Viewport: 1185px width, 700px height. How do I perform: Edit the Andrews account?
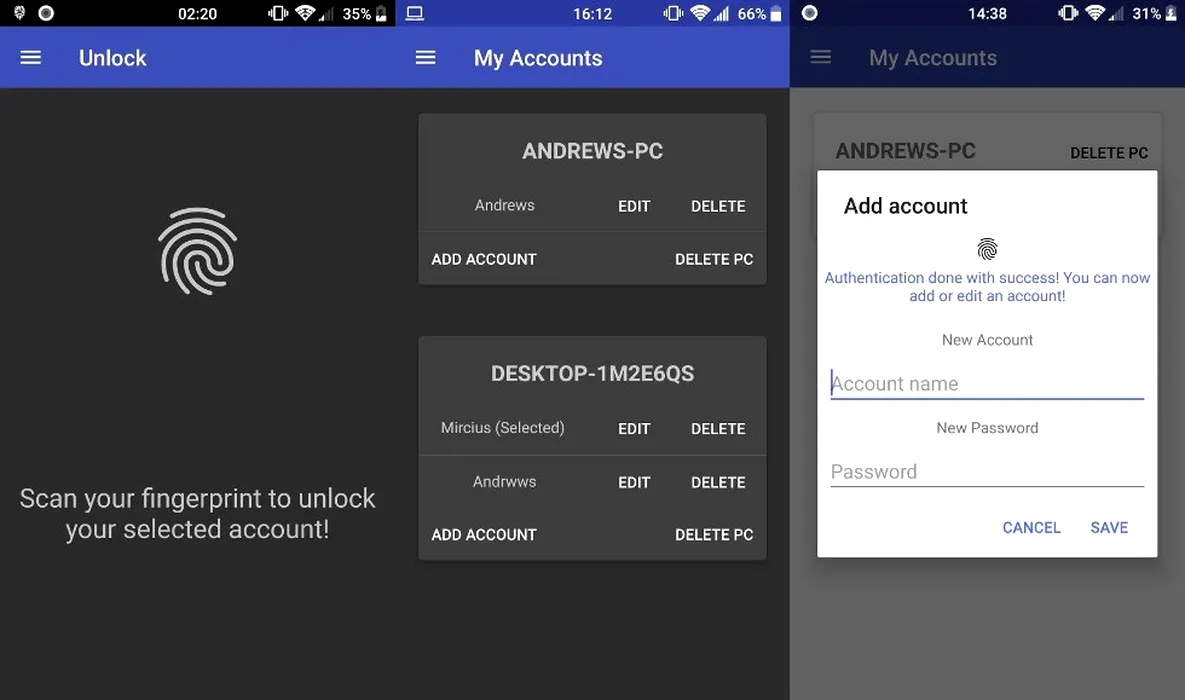(x=634, y=206)
